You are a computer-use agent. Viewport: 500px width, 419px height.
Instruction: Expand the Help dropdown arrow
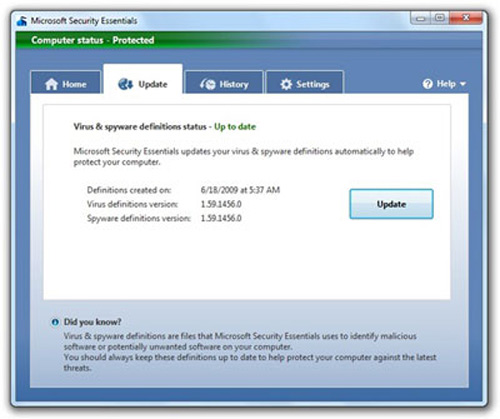pos(463,84)
